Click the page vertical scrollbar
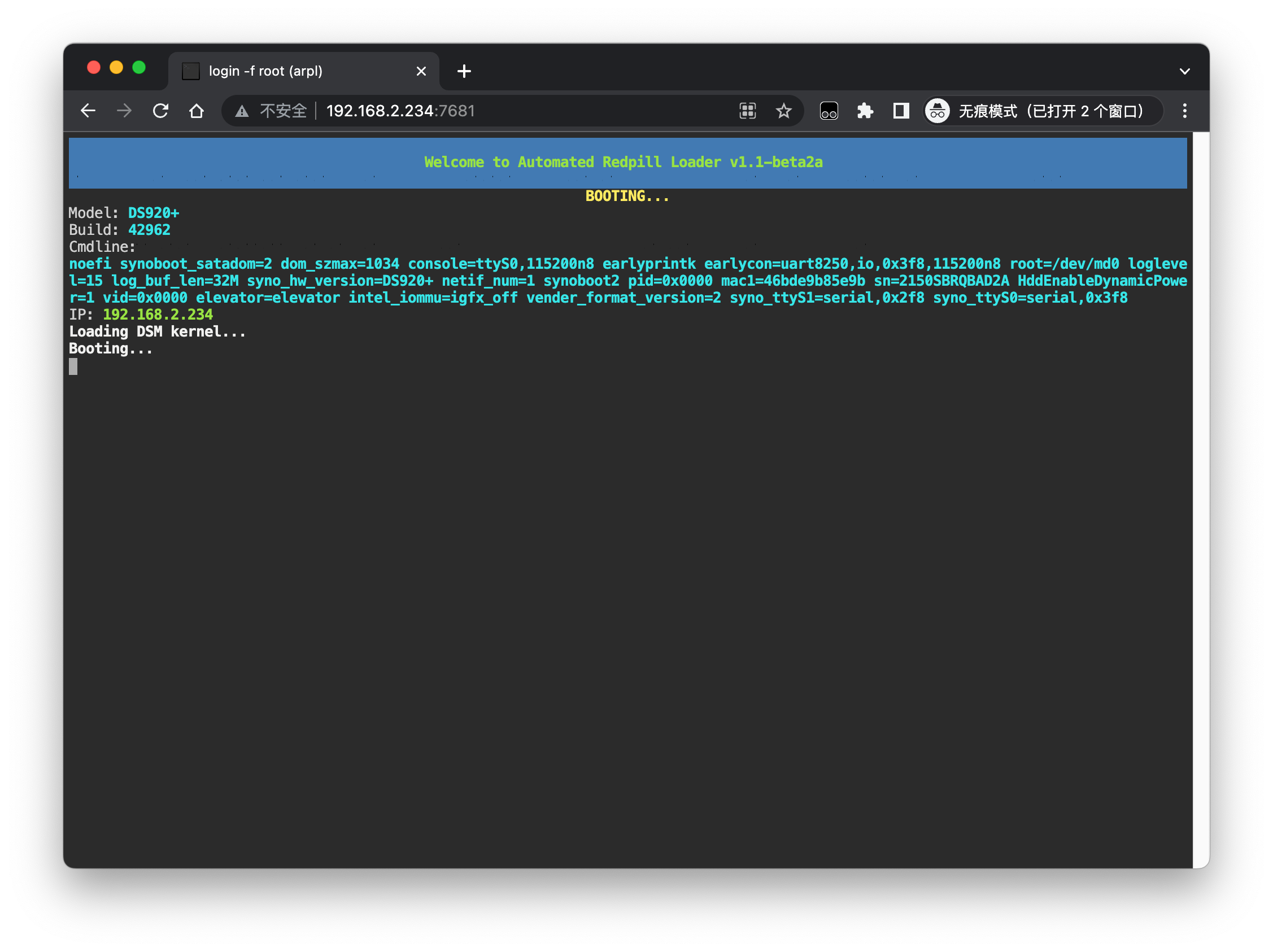This screenshot has width=1273, height=952. click(1201, 499)
